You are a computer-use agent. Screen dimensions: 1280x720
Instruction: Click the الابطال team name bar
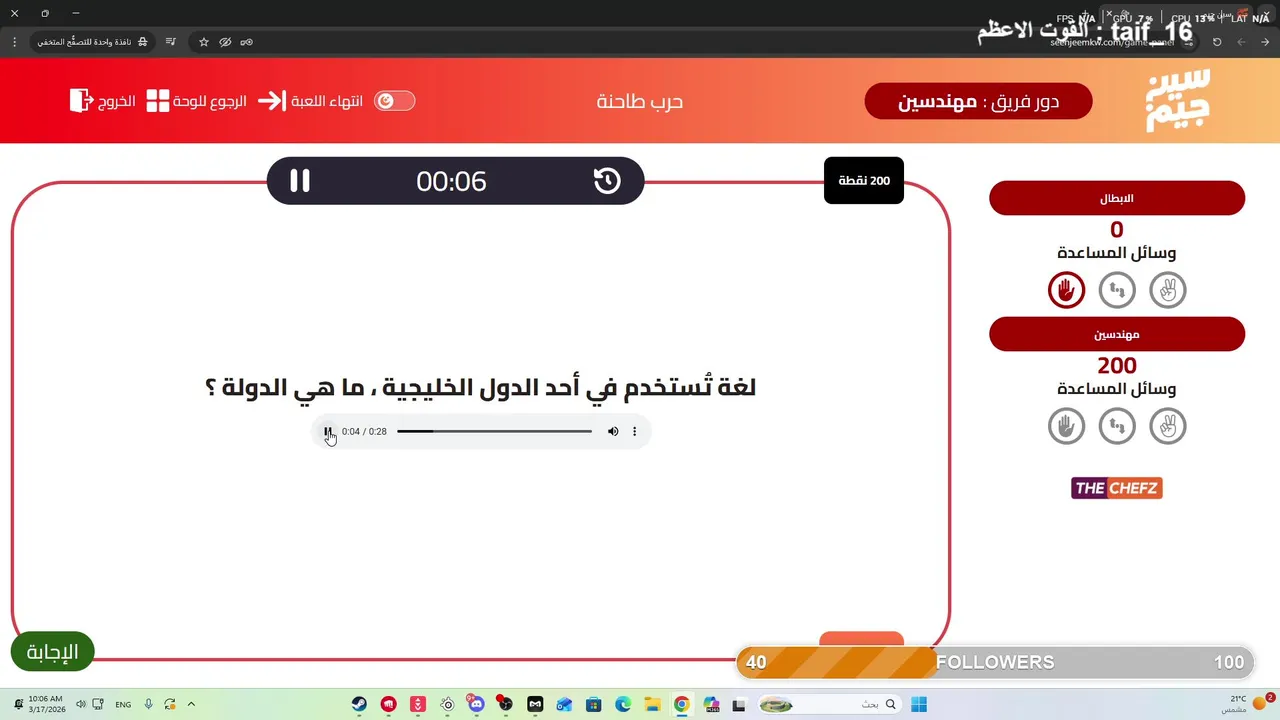click(x=1117, y=198)
